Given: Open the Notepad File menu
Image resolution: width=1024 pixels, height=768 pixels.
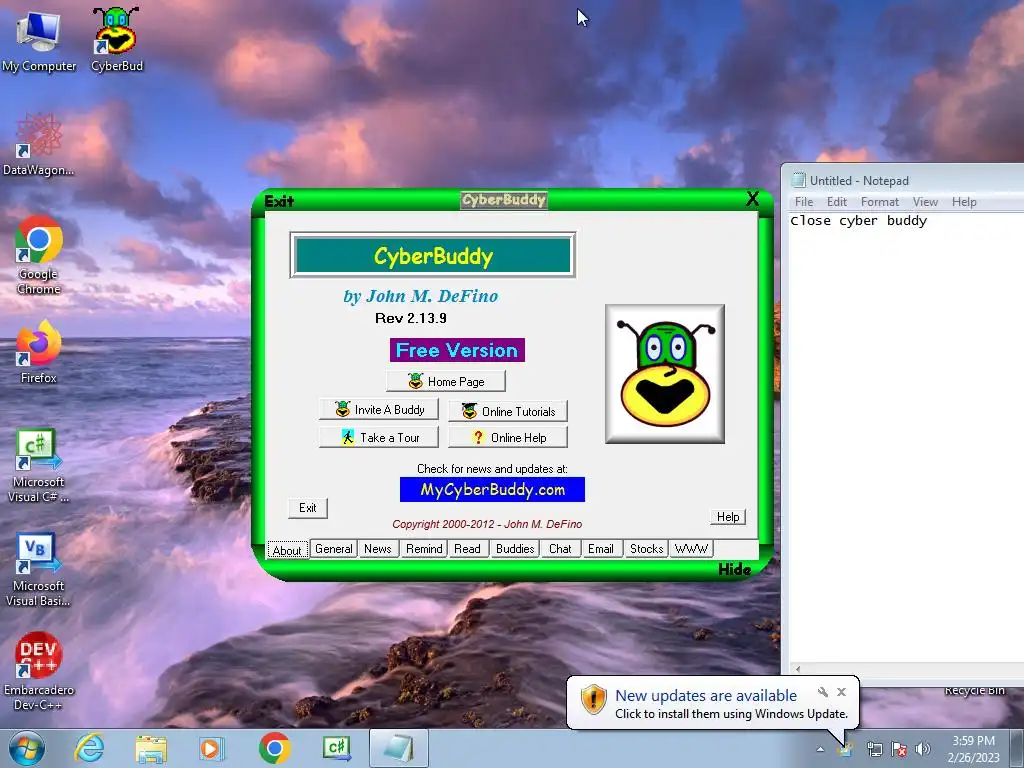Looking at the screenshot, I should (x=804, y=202).
